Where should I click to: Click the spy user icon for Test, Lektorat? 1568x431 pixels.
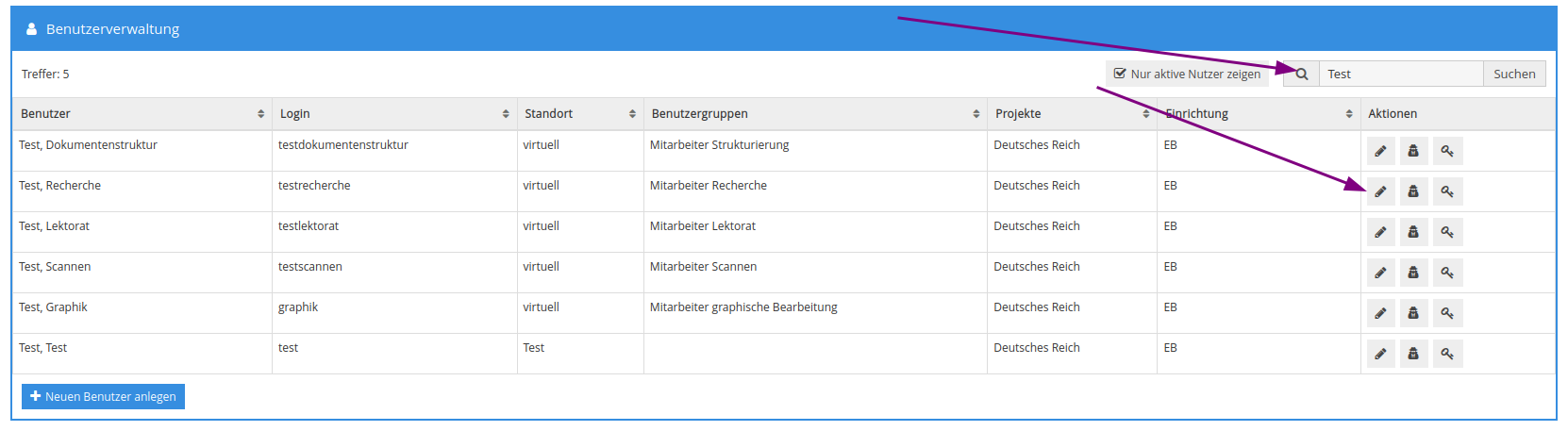(x=1413, y=232)
